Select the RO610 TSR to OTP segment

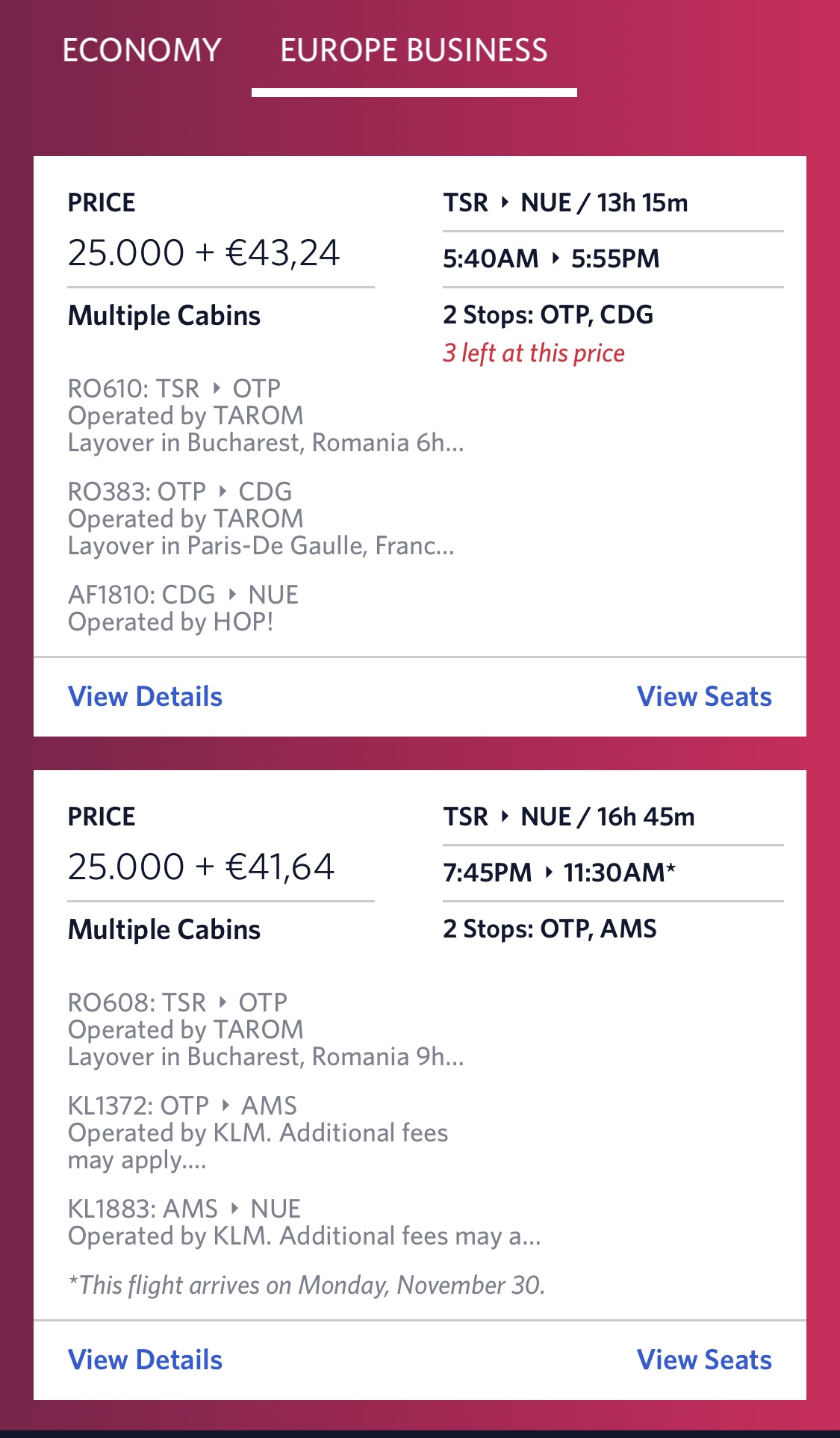(174, 388)
